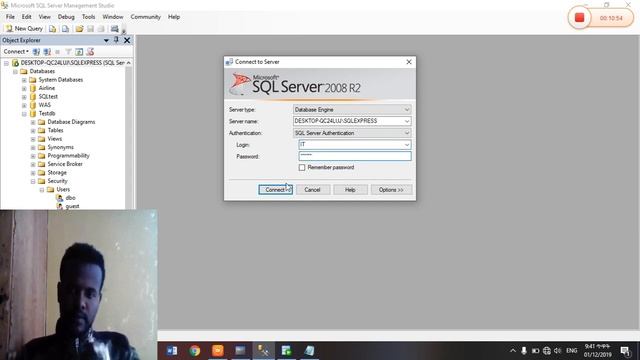Click the Help button in dialog
The image size is (640, 360).
[x=350, y=190]
